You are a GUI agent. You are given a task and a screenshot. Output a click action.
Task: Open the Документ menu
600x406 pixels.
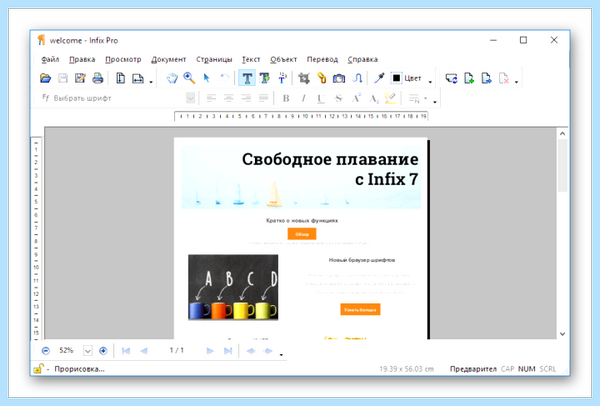(x=168, y=59)
